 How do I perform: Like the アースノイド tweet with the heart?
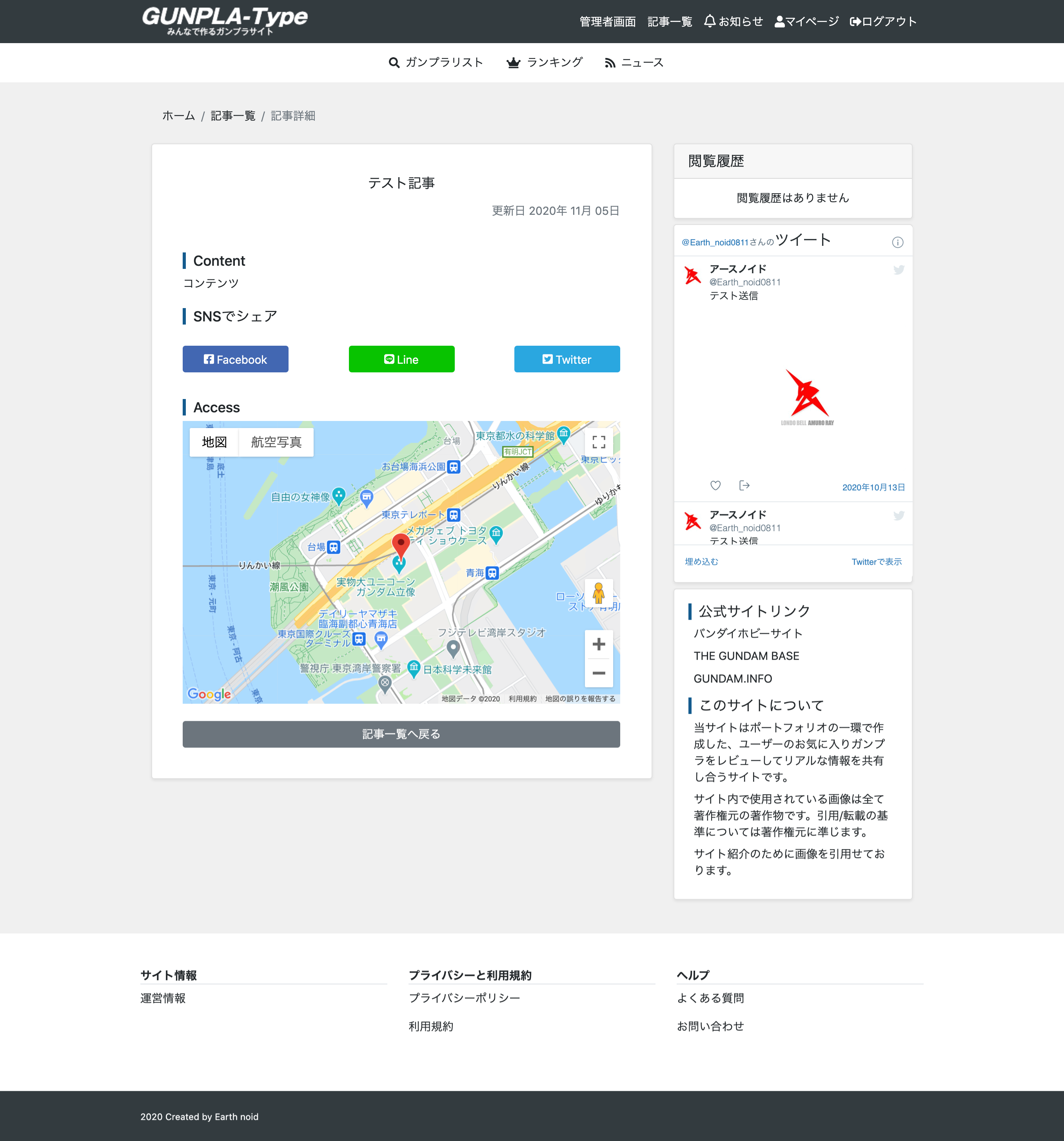coord(715,486)
